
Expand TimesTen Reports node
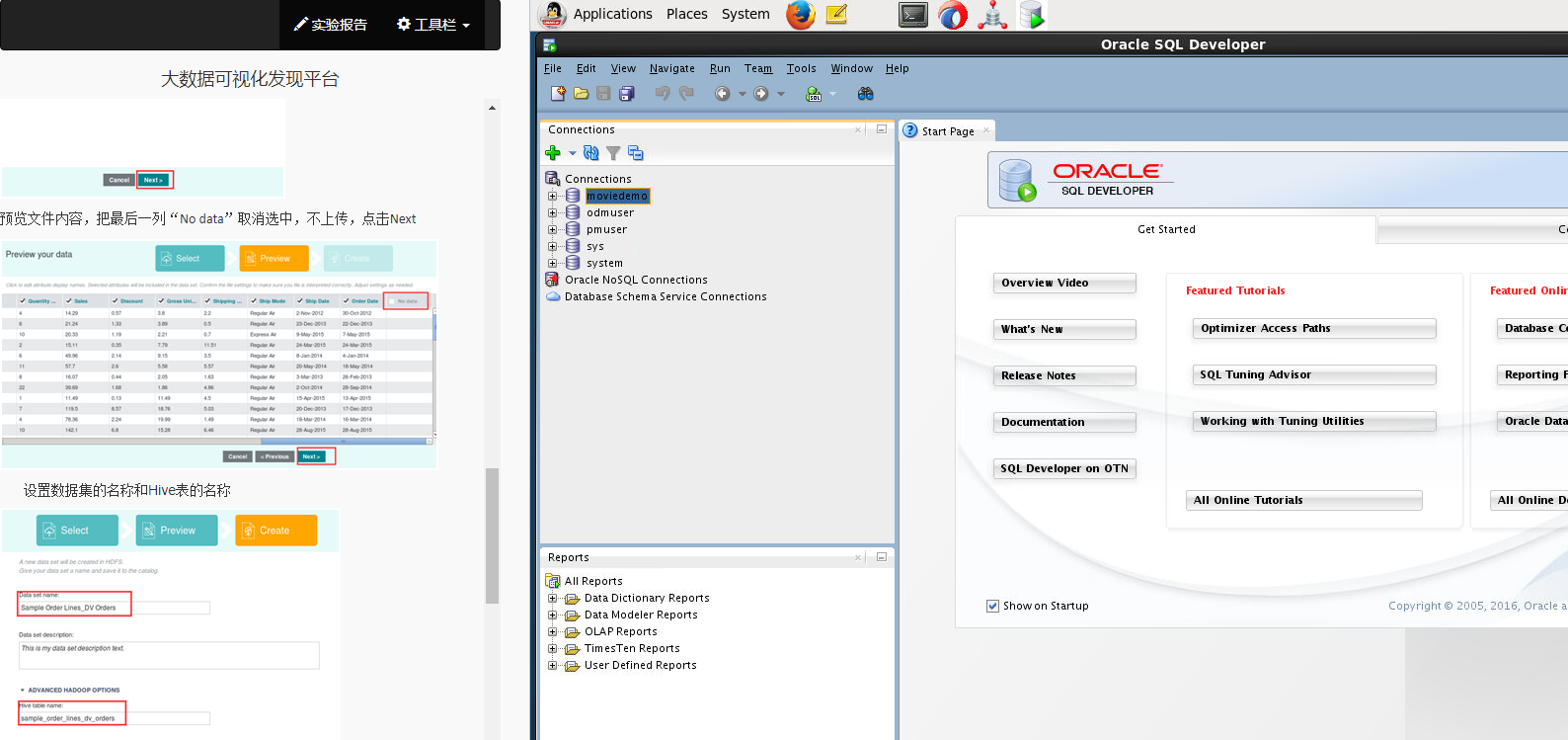(x=553, y=648)
